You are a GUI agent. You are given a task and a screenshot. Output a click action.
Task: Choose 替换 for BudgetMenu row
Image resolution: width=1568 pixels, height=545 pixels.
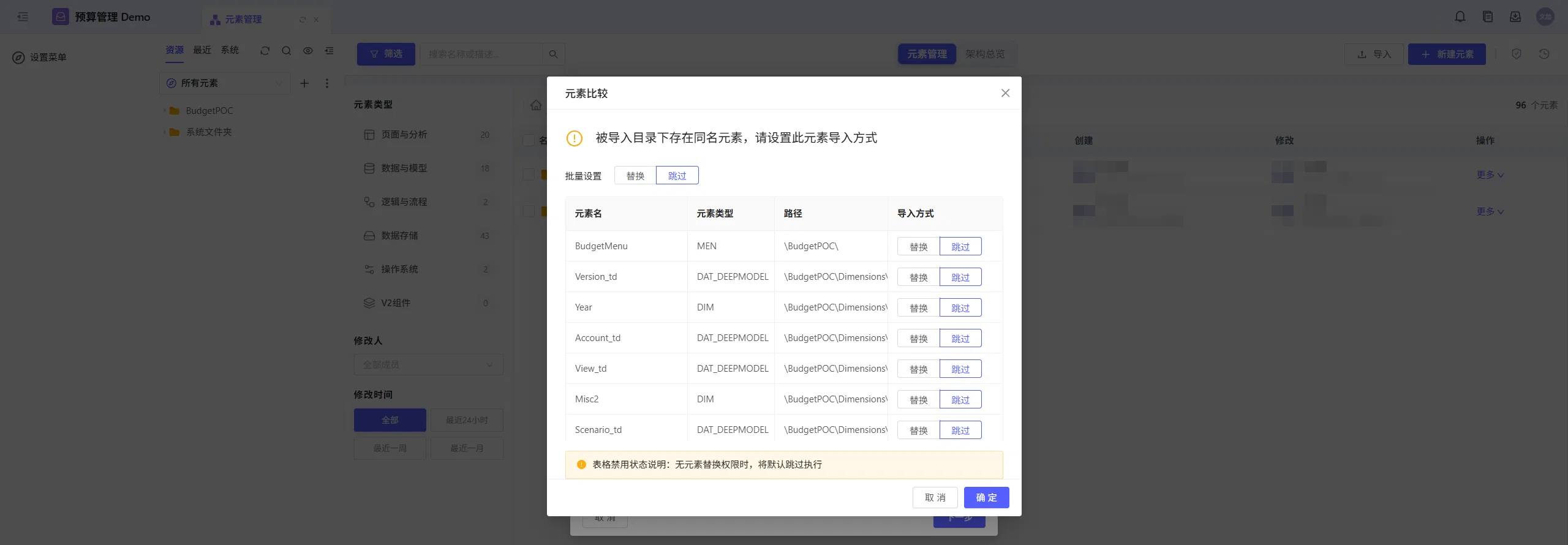coord(918,247)
